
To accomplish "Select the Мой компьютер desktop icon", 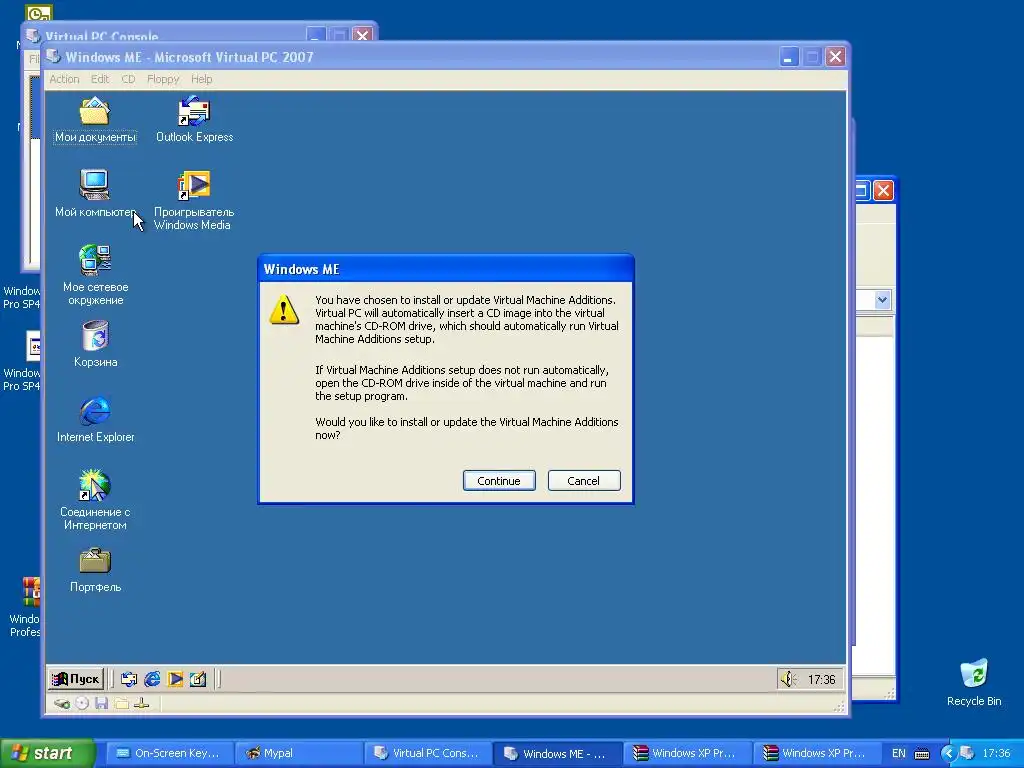I will click(95, 194).
